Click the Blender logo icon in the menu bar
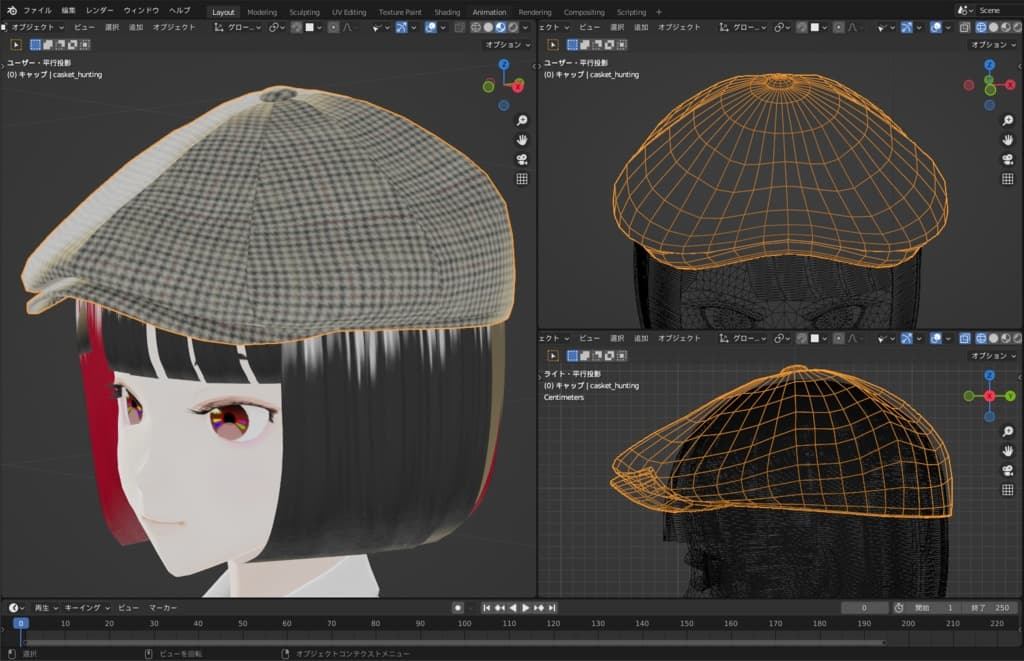Image resolution: width=1024 pixels, height=661 pixels. click(x=10, y=10)
